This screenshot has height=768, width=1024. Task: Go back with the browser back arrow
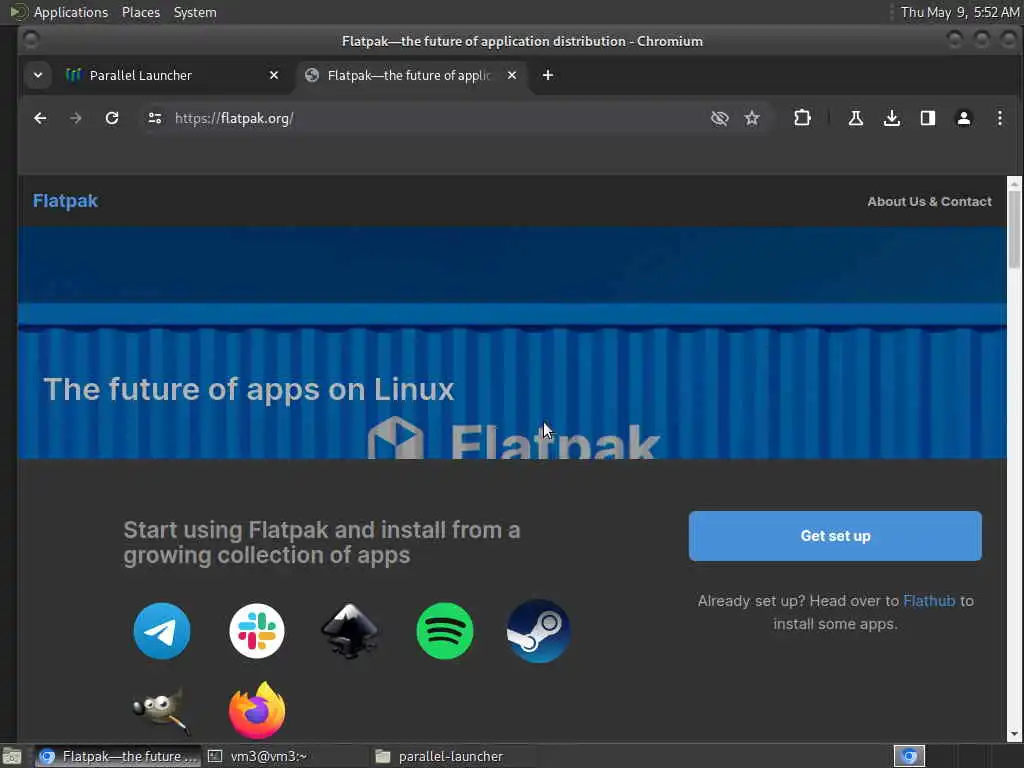[x=40, y=118]
